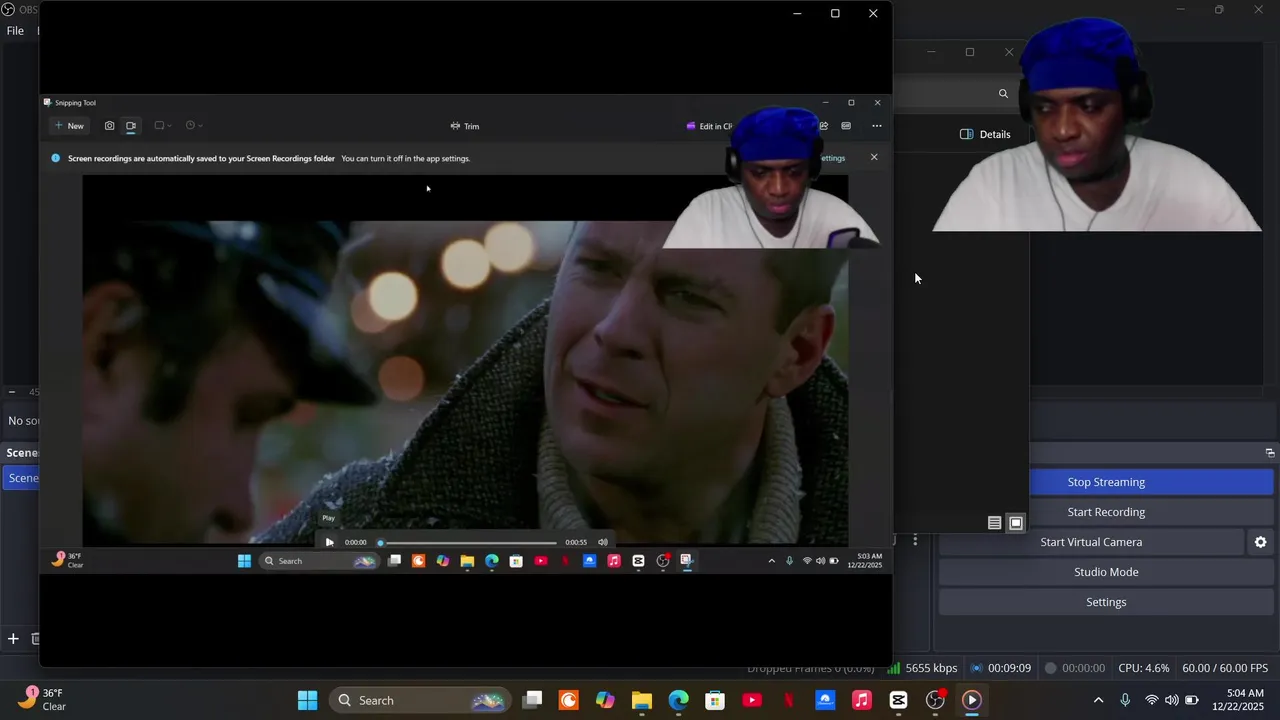Open snip shape dropdown in previewed Snipping Tool

(163, 126)
